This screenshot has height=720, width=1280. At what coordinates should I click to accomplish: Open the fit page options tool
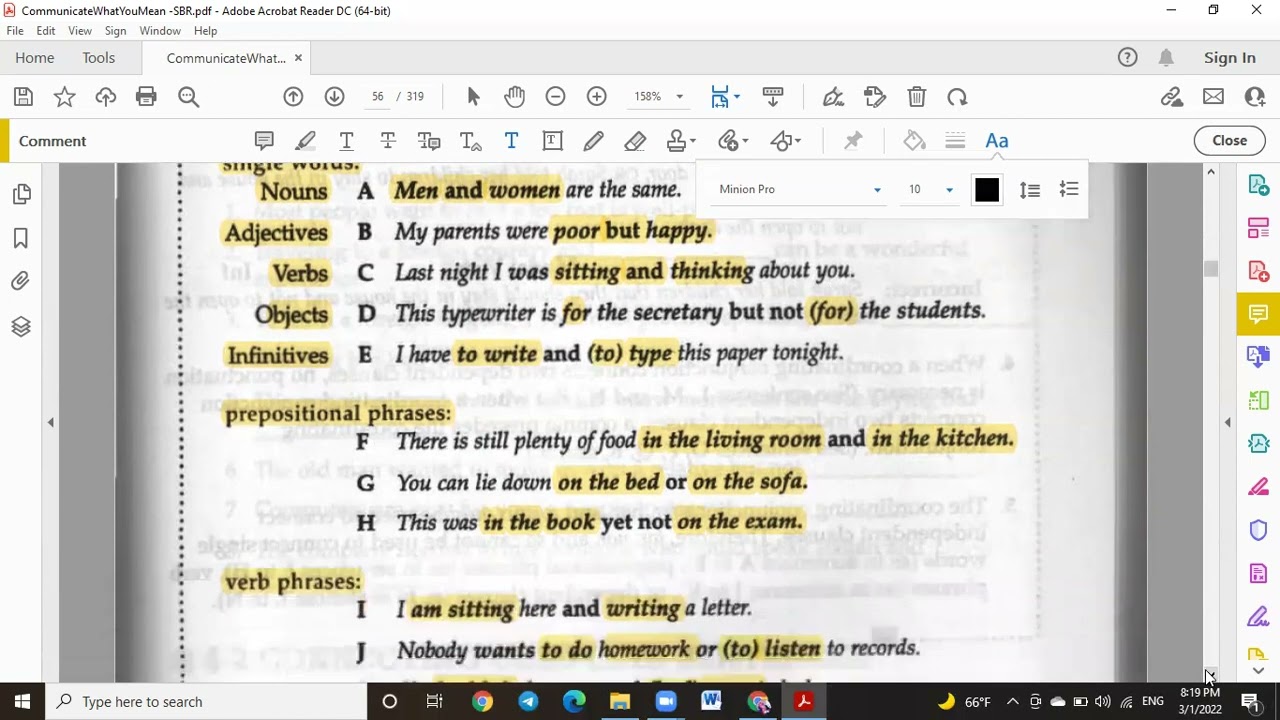(x=725, y=97)
